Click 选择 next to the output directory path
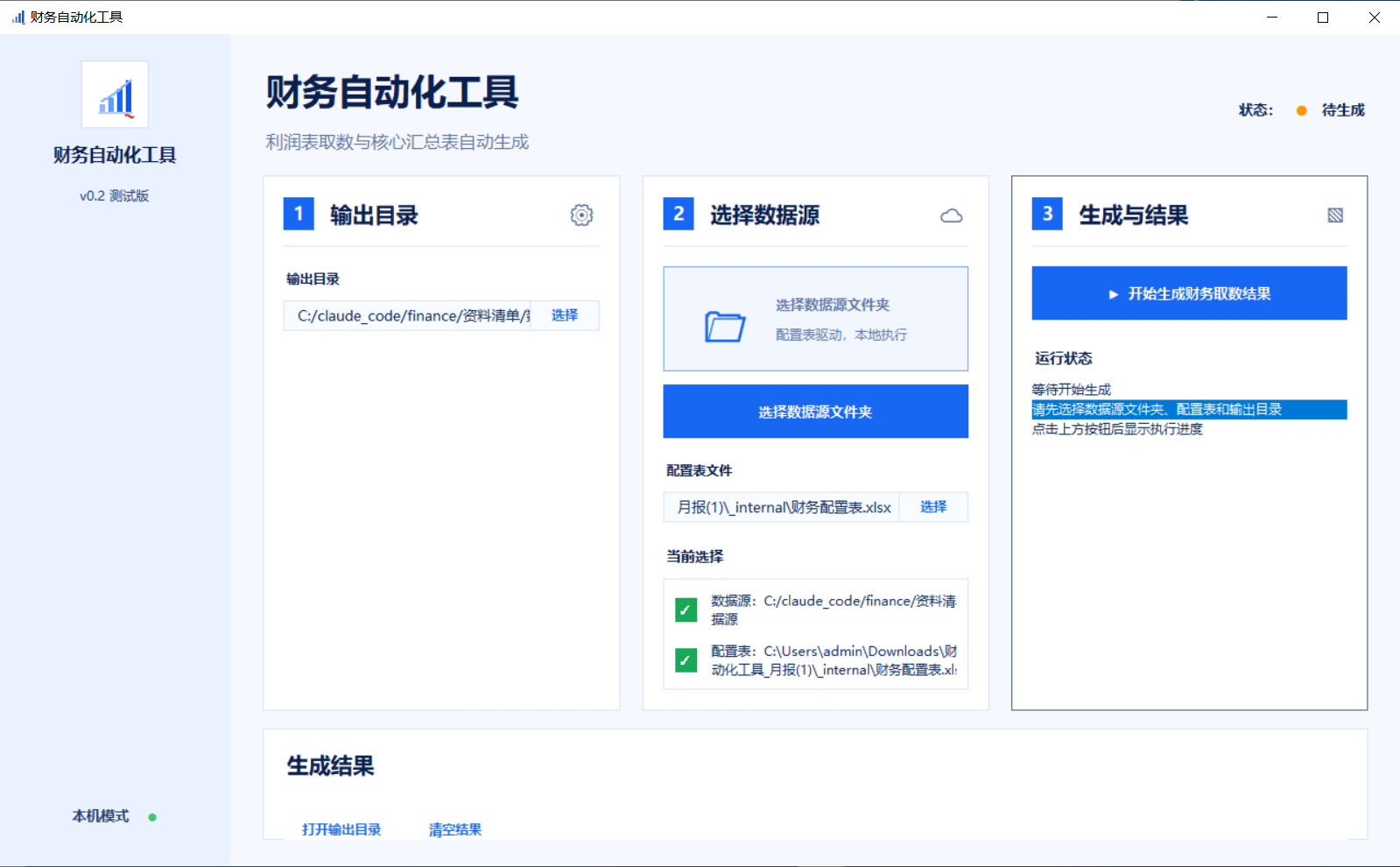 point(565,315)
